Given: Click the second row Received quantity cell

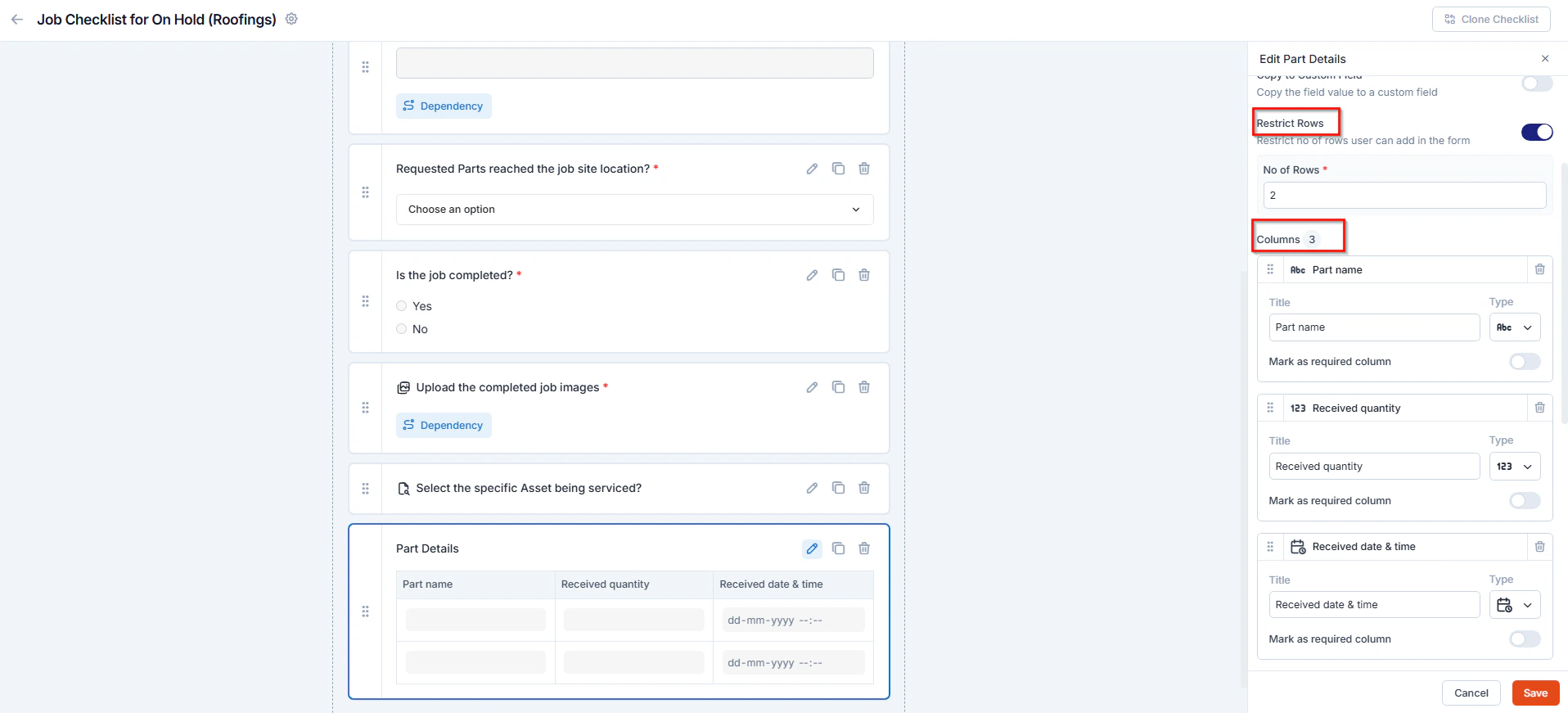Looking at the screenshot, I should tap(634, 662).
